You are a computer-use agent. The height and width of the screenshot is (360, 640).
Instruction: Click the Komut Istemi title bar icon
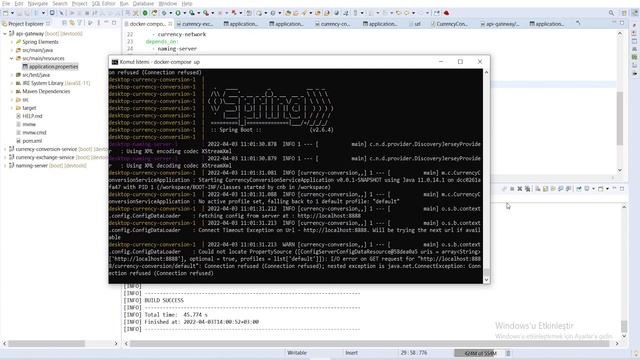coord(115,62)
